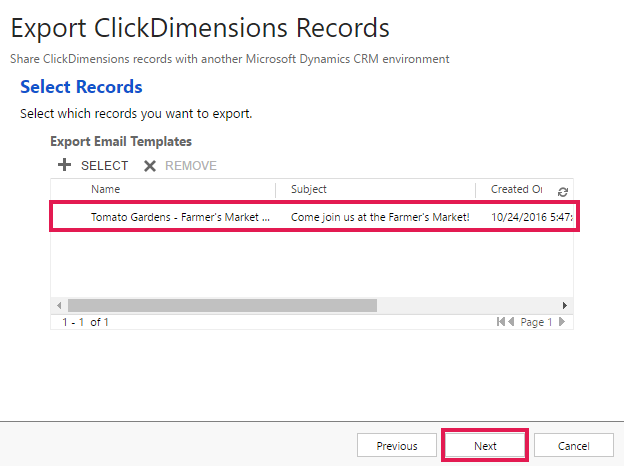Sort the grid by the Created On column

point(516,189)
